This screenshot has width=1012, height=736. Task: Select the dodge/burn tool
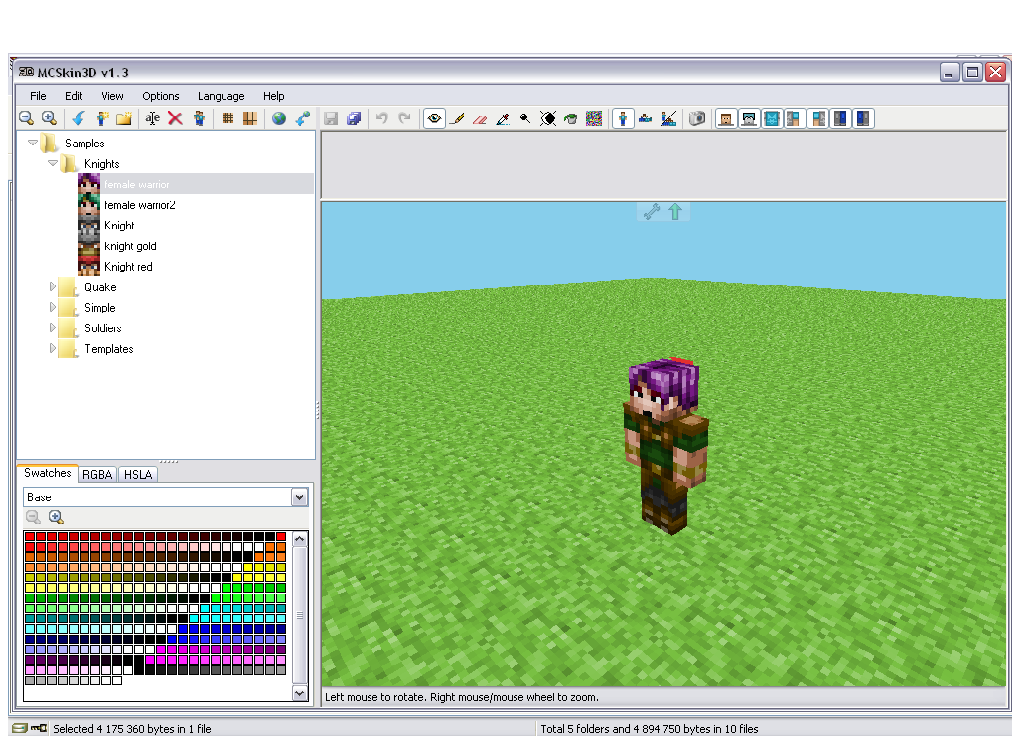coord(525,118)
